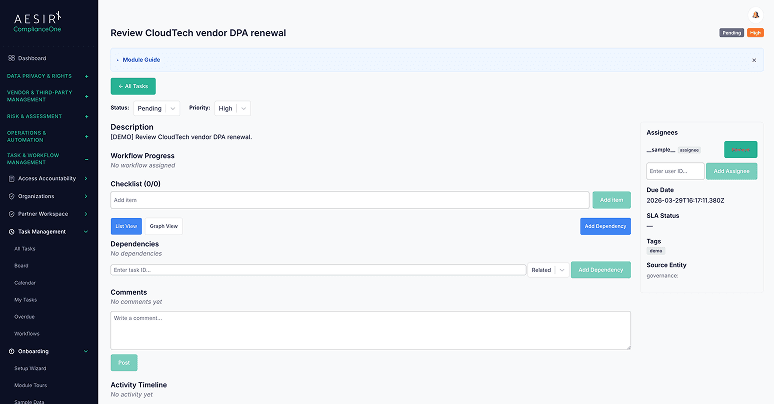Expand the Partner Workspace chevron
This screenshot has height=404, width=774.
86,214
